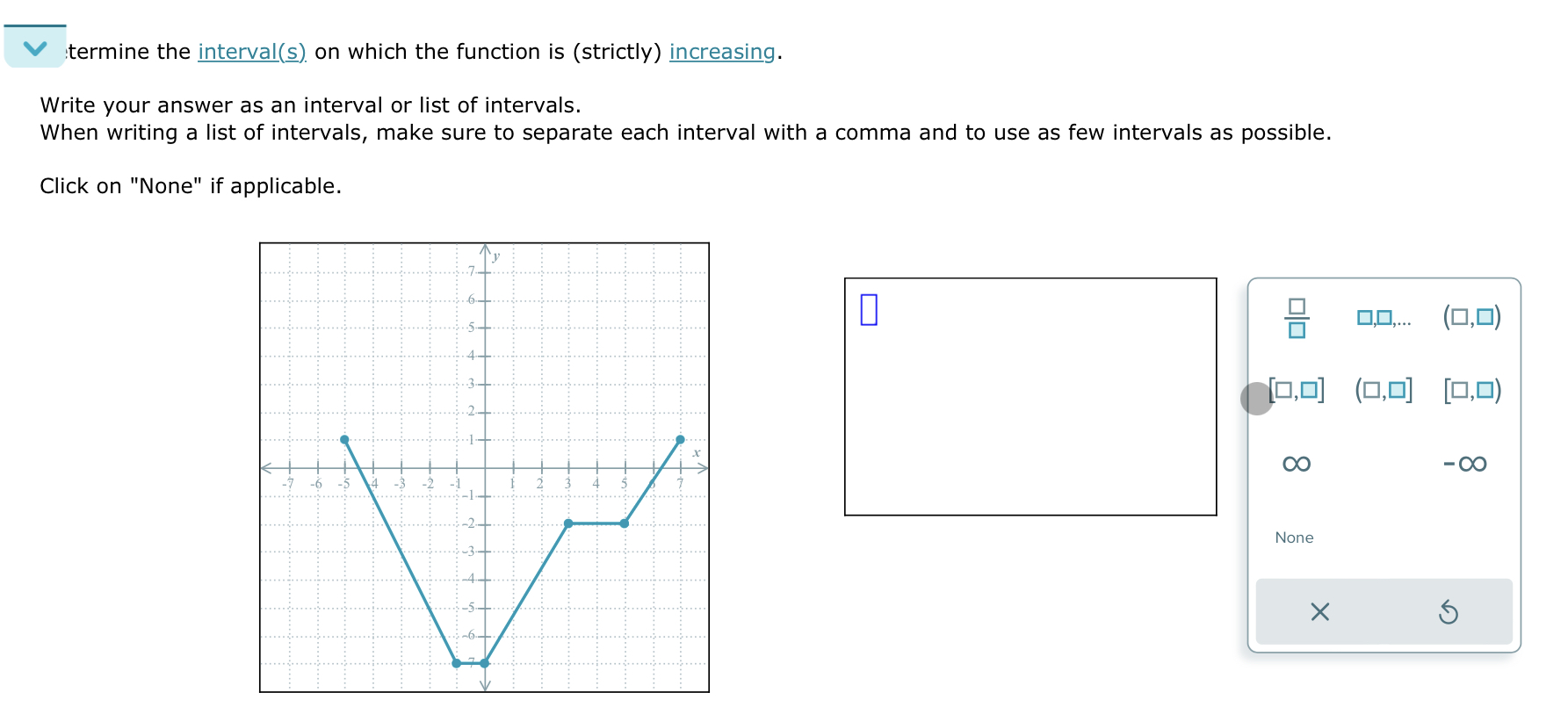The width and height of the screenshot is (1568, 707).
Task: Insert the half-open interval [□,□) template
Action: pyautogui.click(x=1472, y=389)
